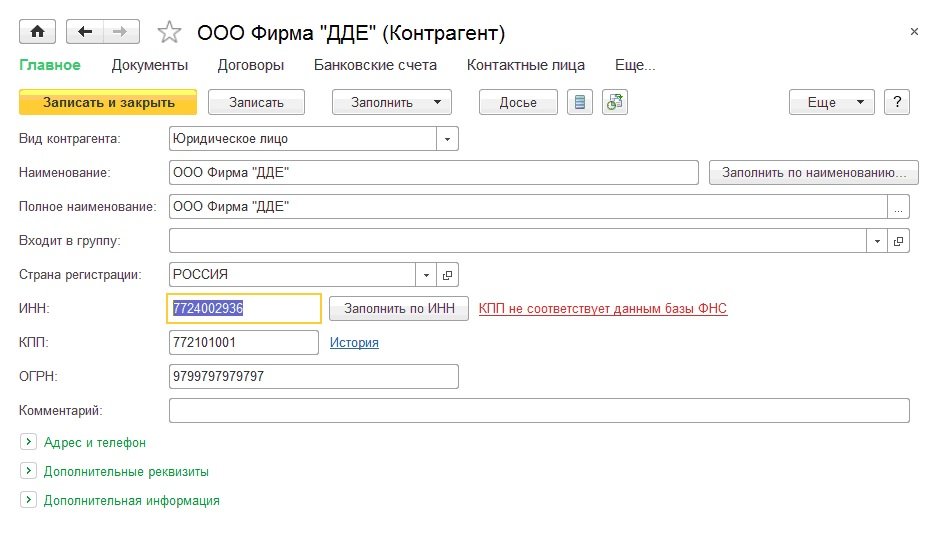Click the Записать и закрыть button
Viewport: 936px width, 538px height.
point(109,102)
